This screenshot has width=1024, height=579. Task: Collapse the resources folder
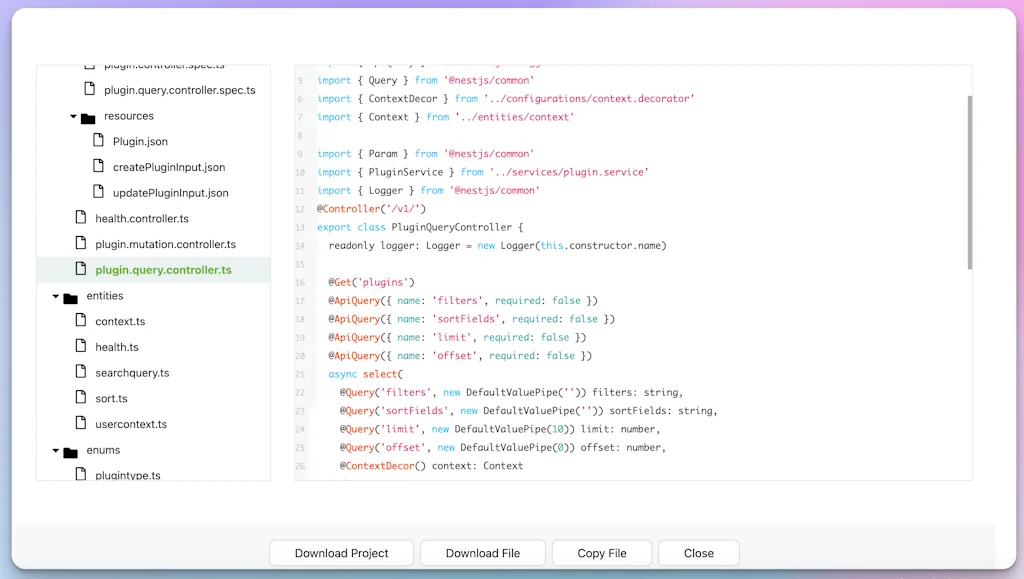pos(71,115)
